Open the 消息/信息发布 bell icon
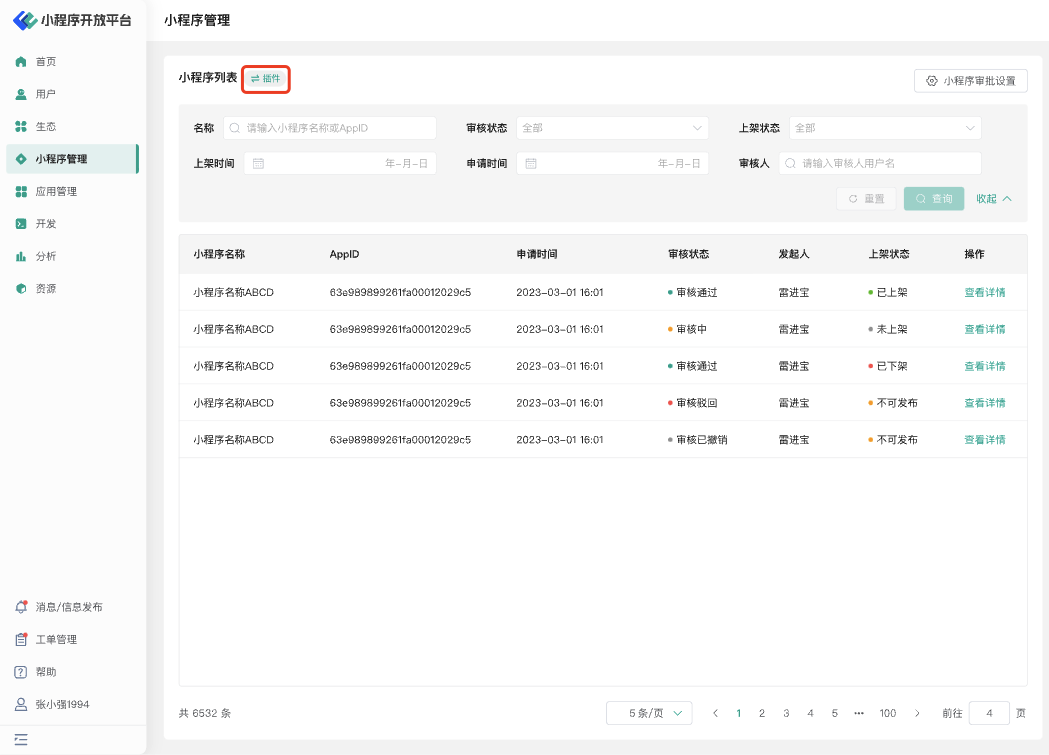Image resolution: width=1049 pixels, height=755 pixels. point(21,607)
